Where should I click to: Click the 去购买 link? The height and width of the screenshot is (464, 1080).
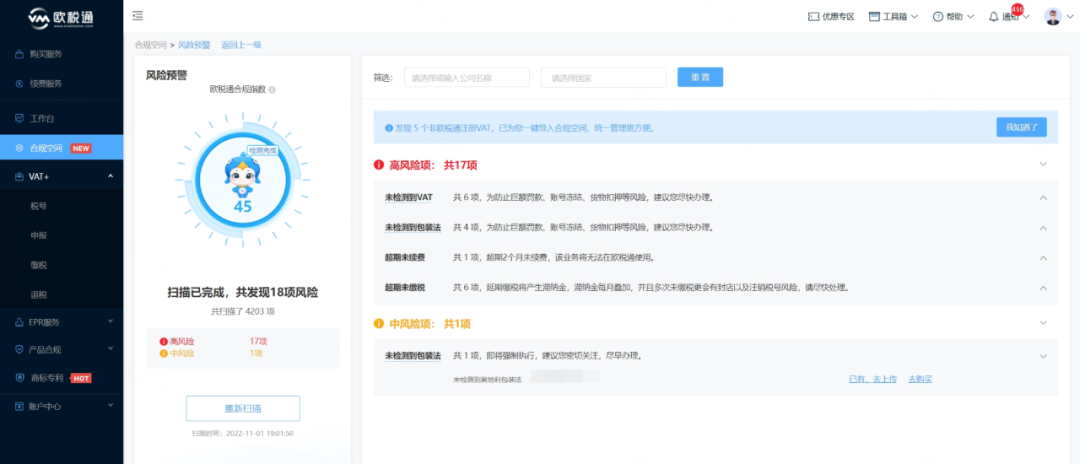920,379
